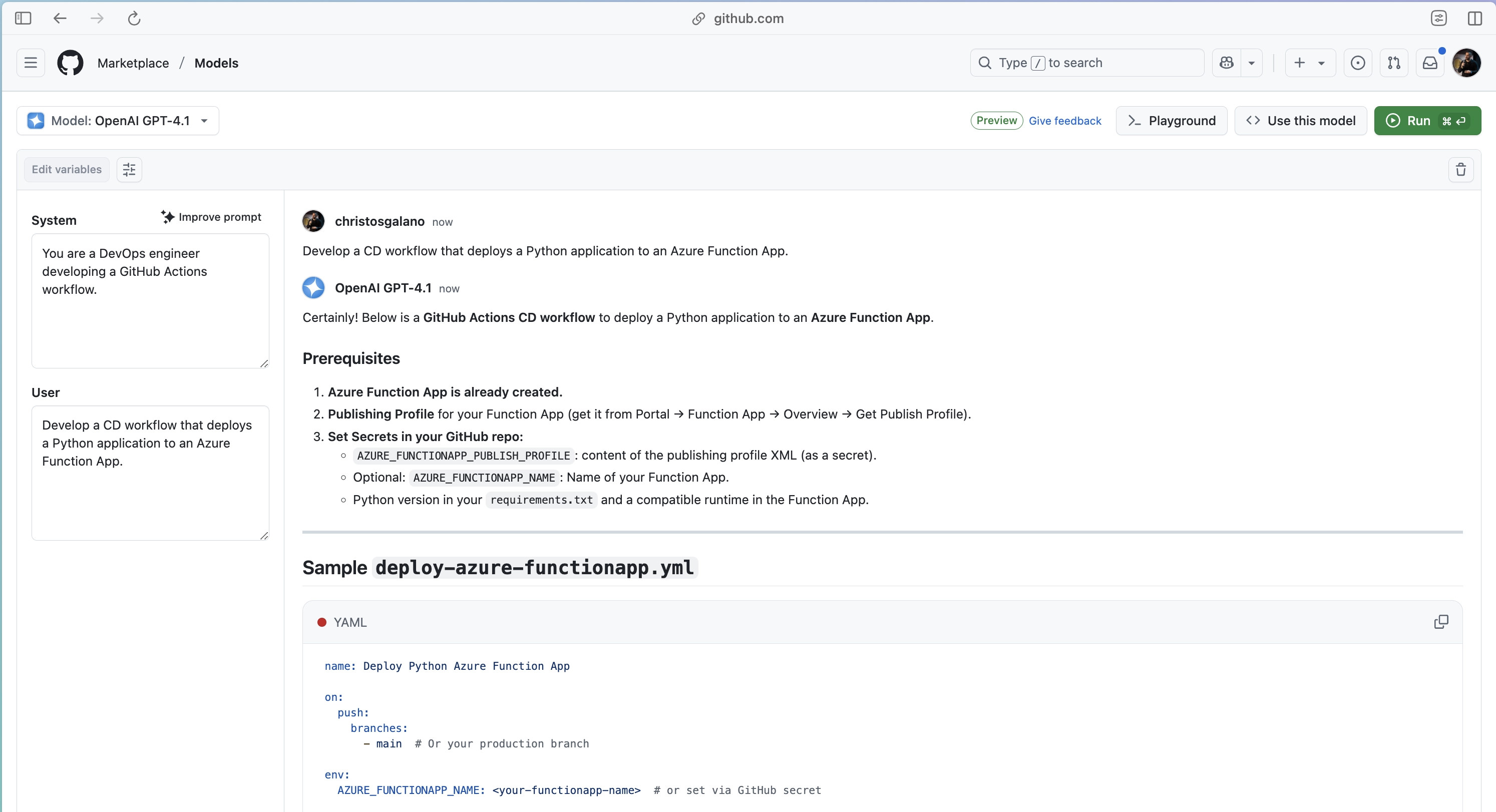Reload the page with refresh icon

[x=134, y=19]
